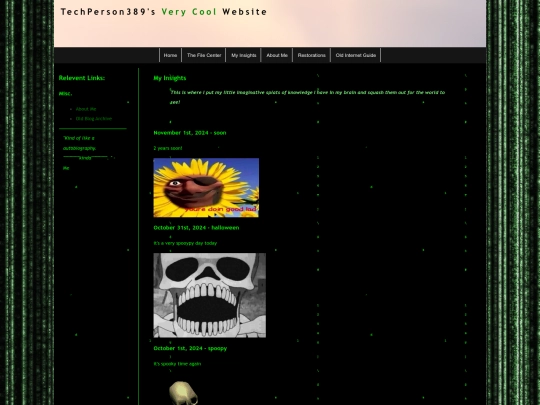Open the Home page from navigation bar
This screenshot has height=405, width=540.
coord(170,55)
